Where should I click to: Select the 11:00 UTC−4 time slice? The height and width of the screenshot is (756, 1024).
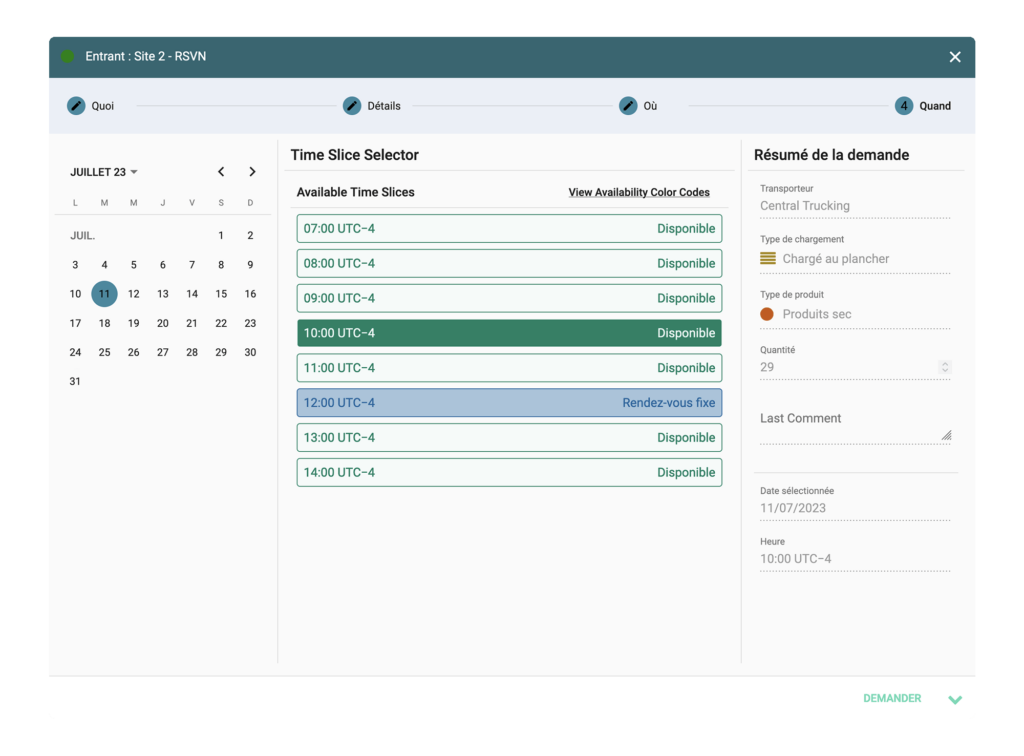[509, 368]
